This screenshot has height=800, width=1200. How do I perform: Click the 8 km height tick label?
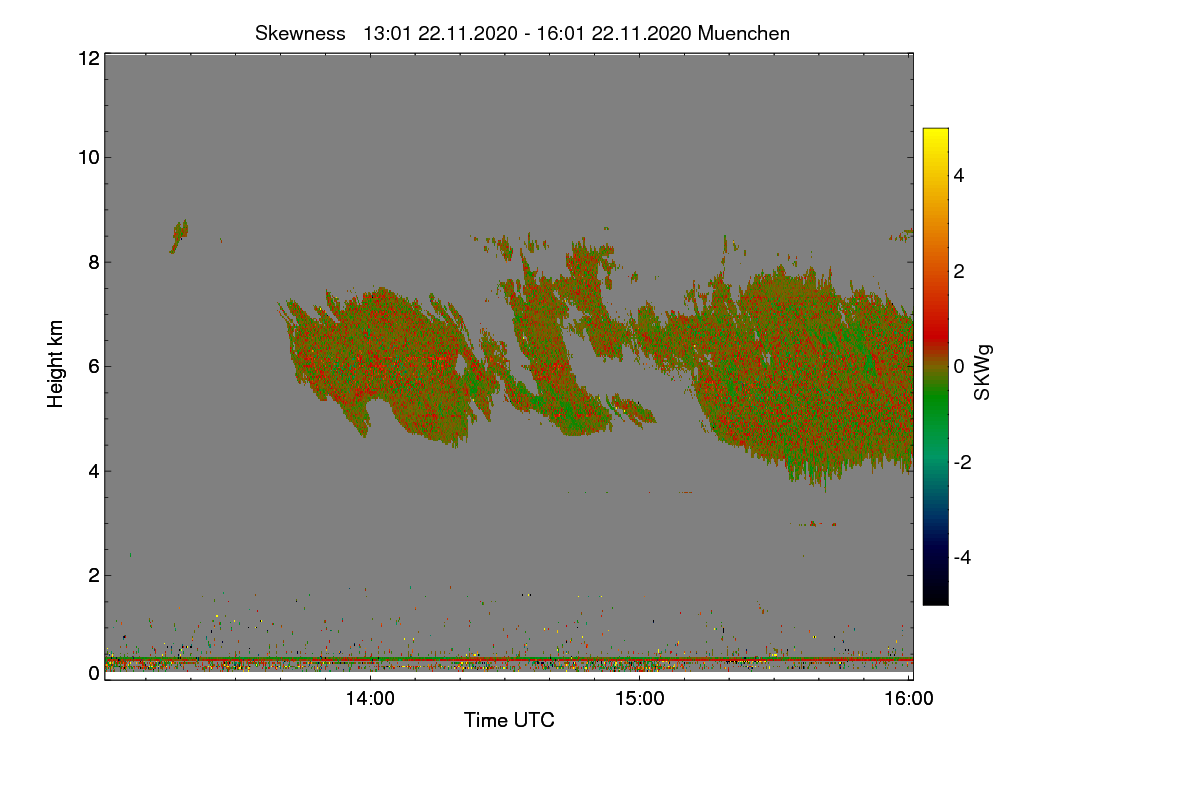[x=93, y=262]
